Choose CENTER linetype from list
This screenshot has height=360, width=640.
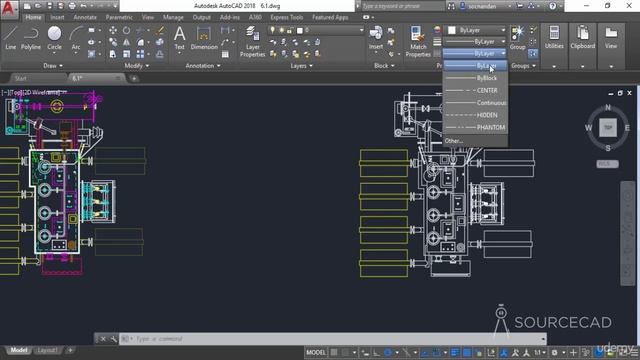475,90
